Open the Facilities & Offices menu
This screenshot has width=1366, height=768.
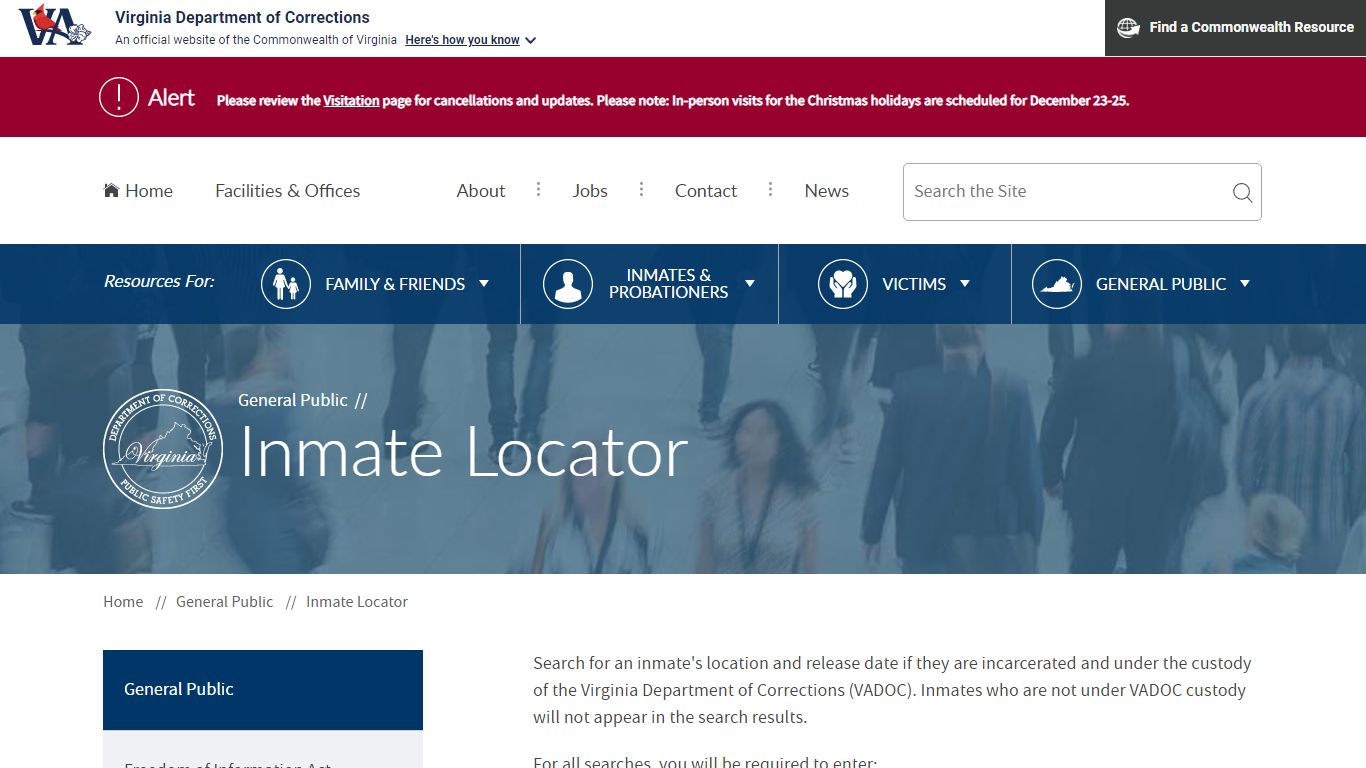[x=288, y=190]
